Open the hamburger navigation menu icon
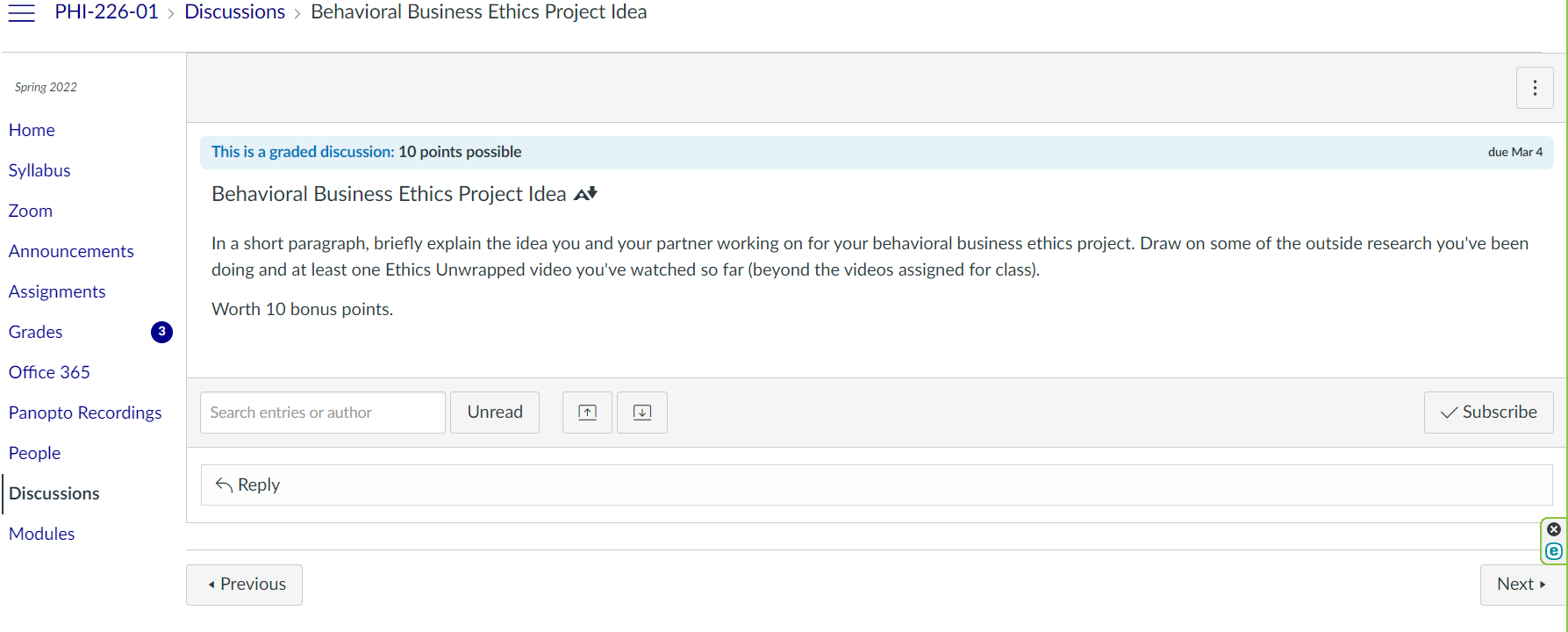1568x632 pixels. point(21,13)
